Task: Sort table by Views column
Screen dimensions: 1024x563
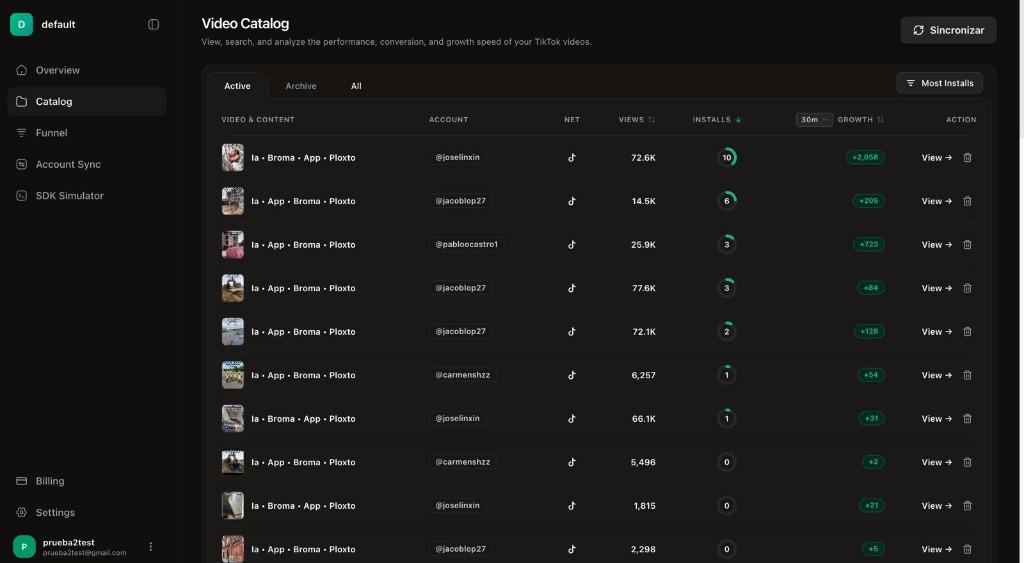Action: pos(637,120)
